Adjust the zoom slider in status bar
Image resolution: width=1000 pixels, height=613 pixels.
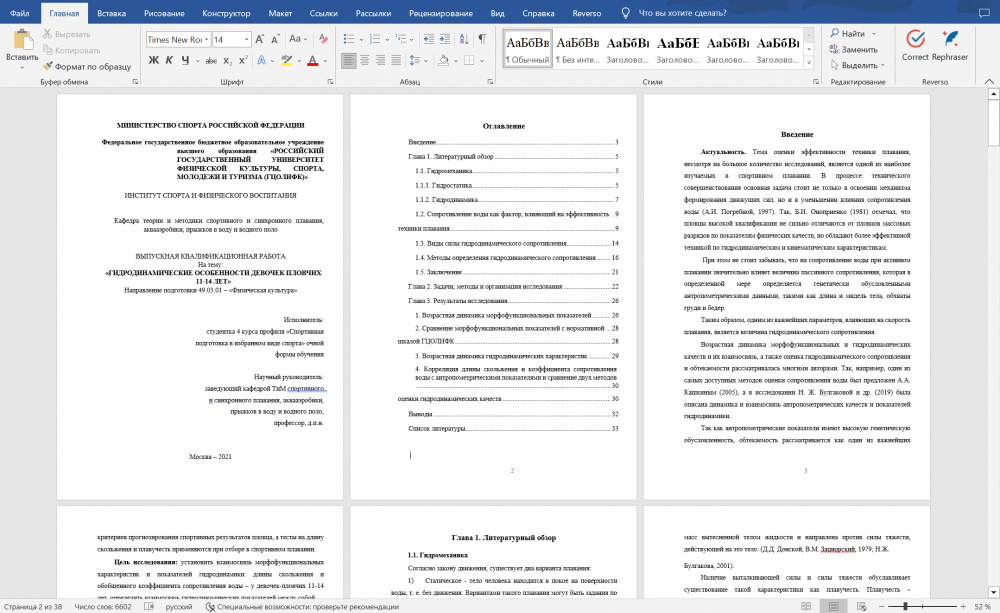pyautogui.click(x=906, y=607)
